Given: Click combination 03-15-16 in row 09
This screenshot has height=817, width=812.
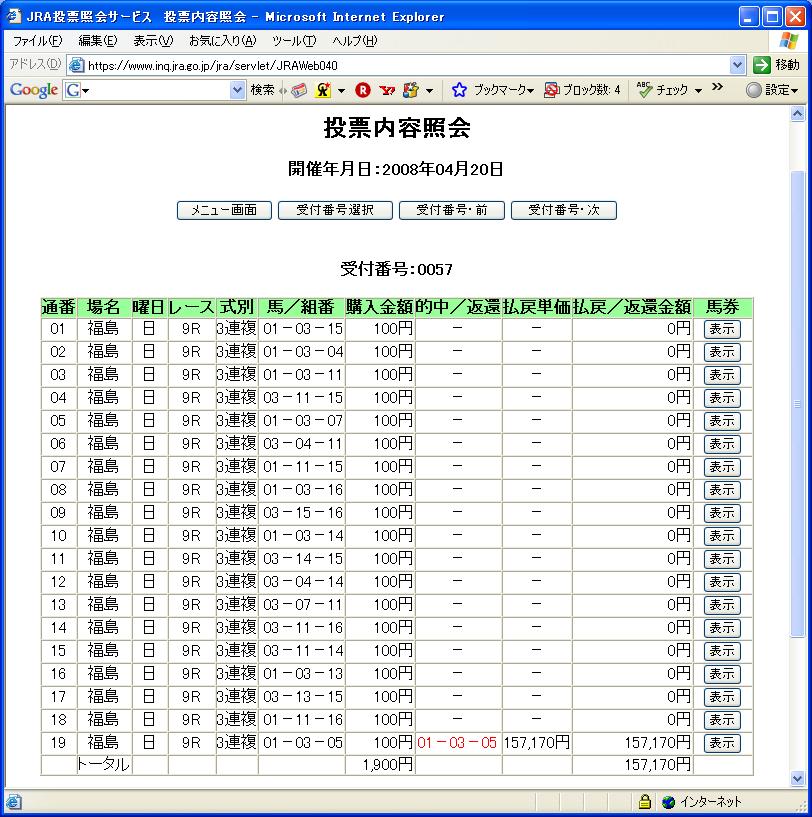Looking at the screenshot, I should click(x=303, y=513).
